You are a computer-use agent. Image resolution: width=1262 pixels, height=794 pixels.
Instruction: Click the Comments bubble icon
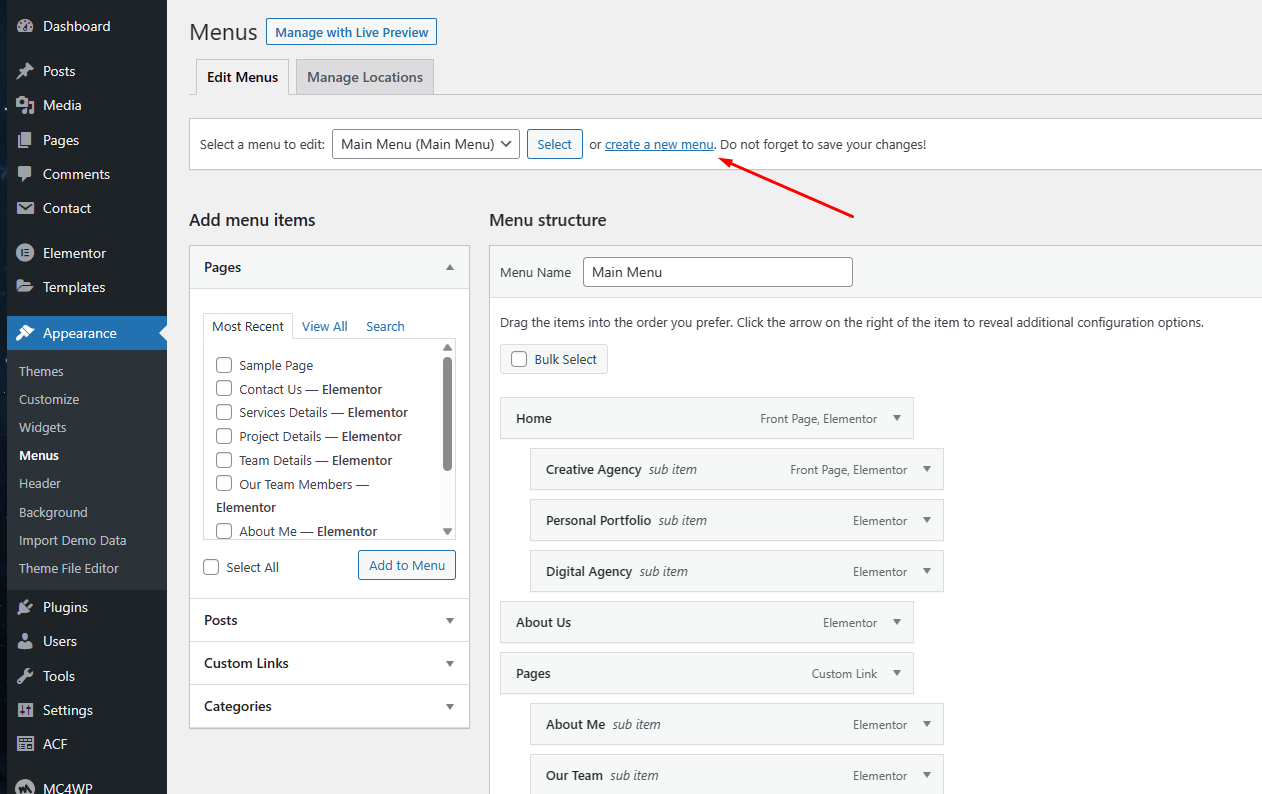click(25, 174)
